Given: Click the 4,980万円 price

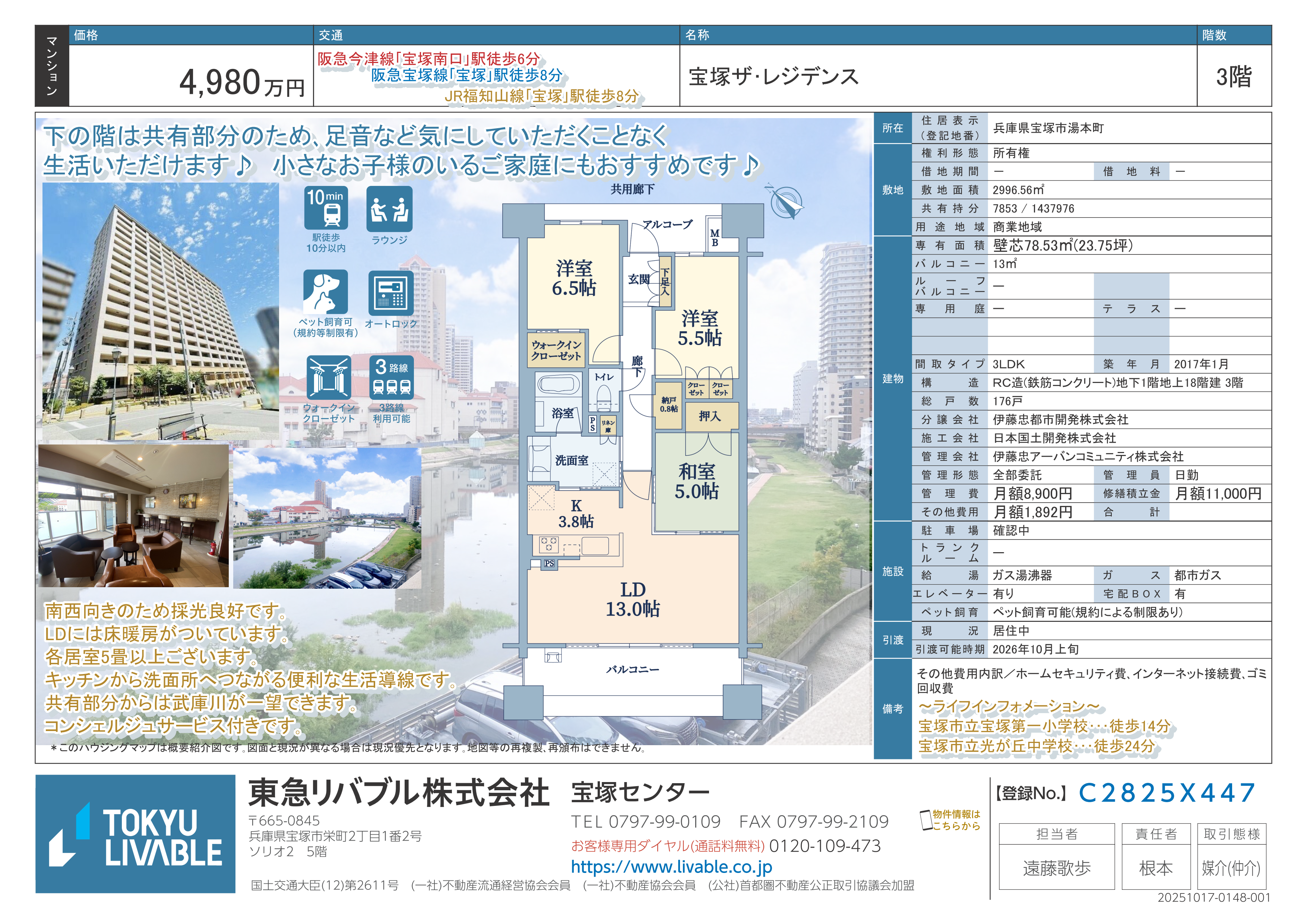Looking at the screenshot, I should pos(241,83).
